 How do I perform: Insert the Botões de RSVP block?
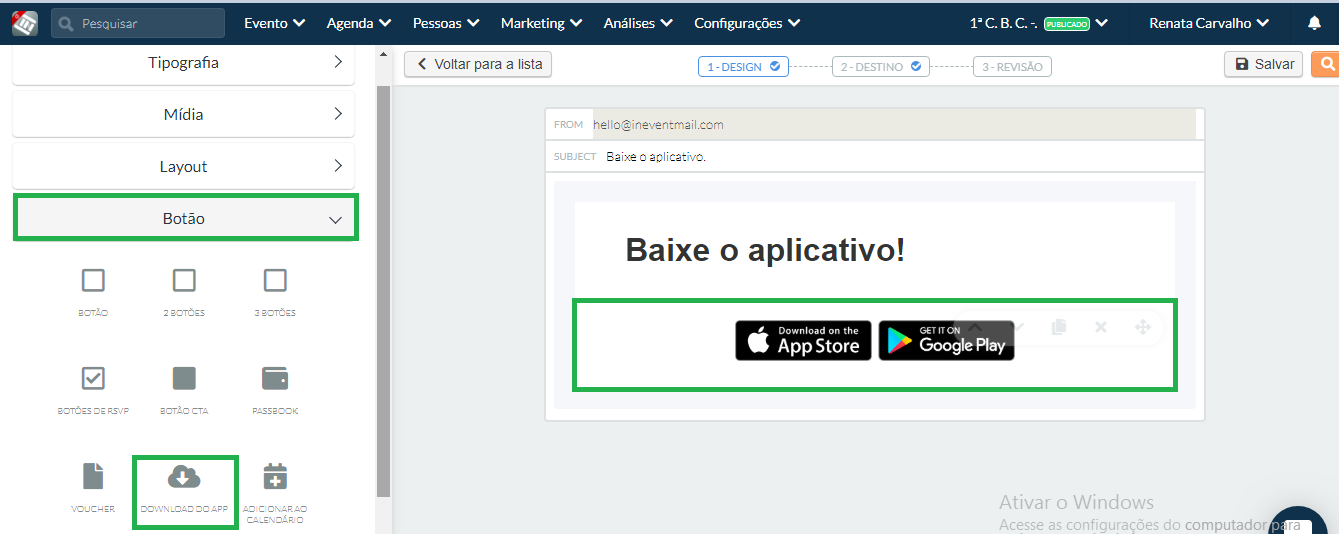(93, 390)
